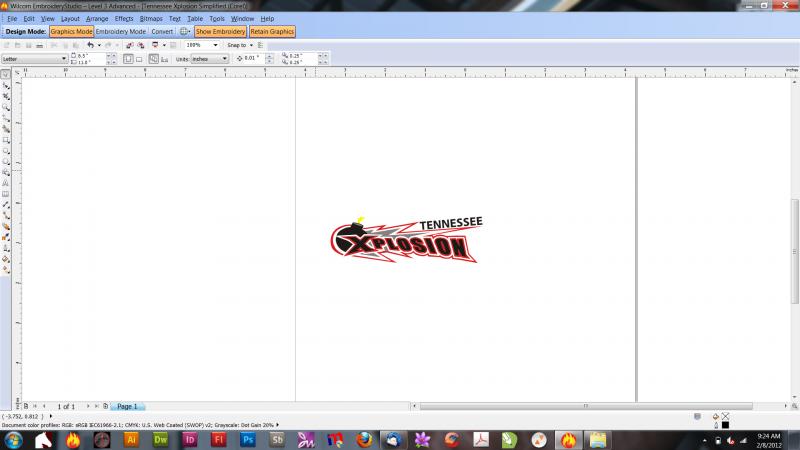Expand document color profiles arrow in status bar

click(x=278, y=424)
